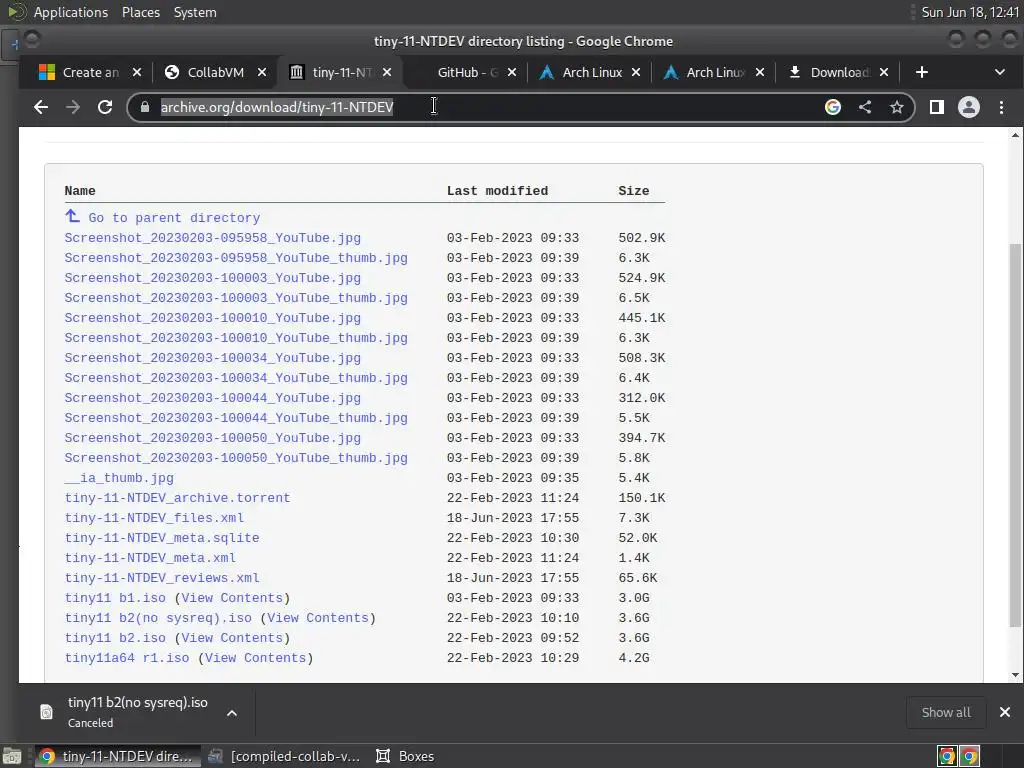This screenshot has height=768, width=1024.
Task: Click 'Last modified' column header text
Action: 497,191
